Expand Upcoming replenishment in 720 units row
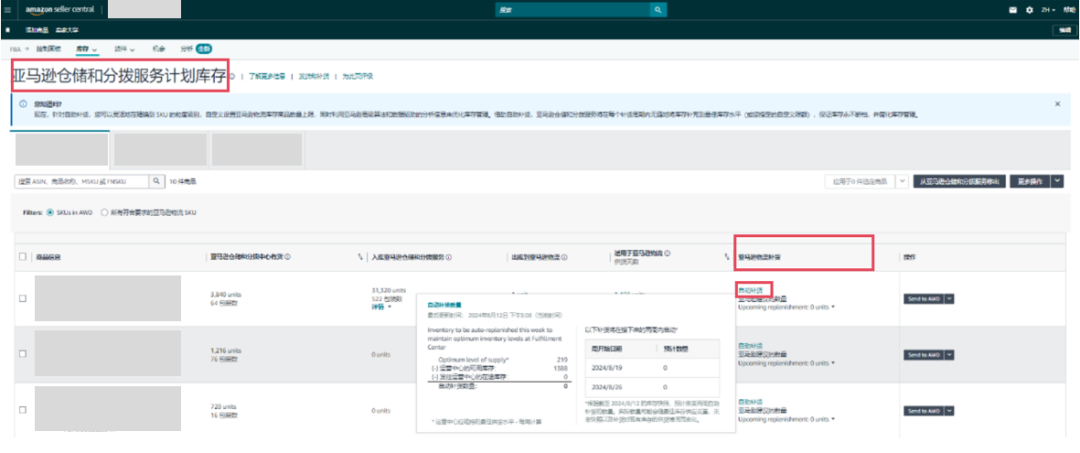The width and height of the screenshot is (1080, 453). coord(786,417)
